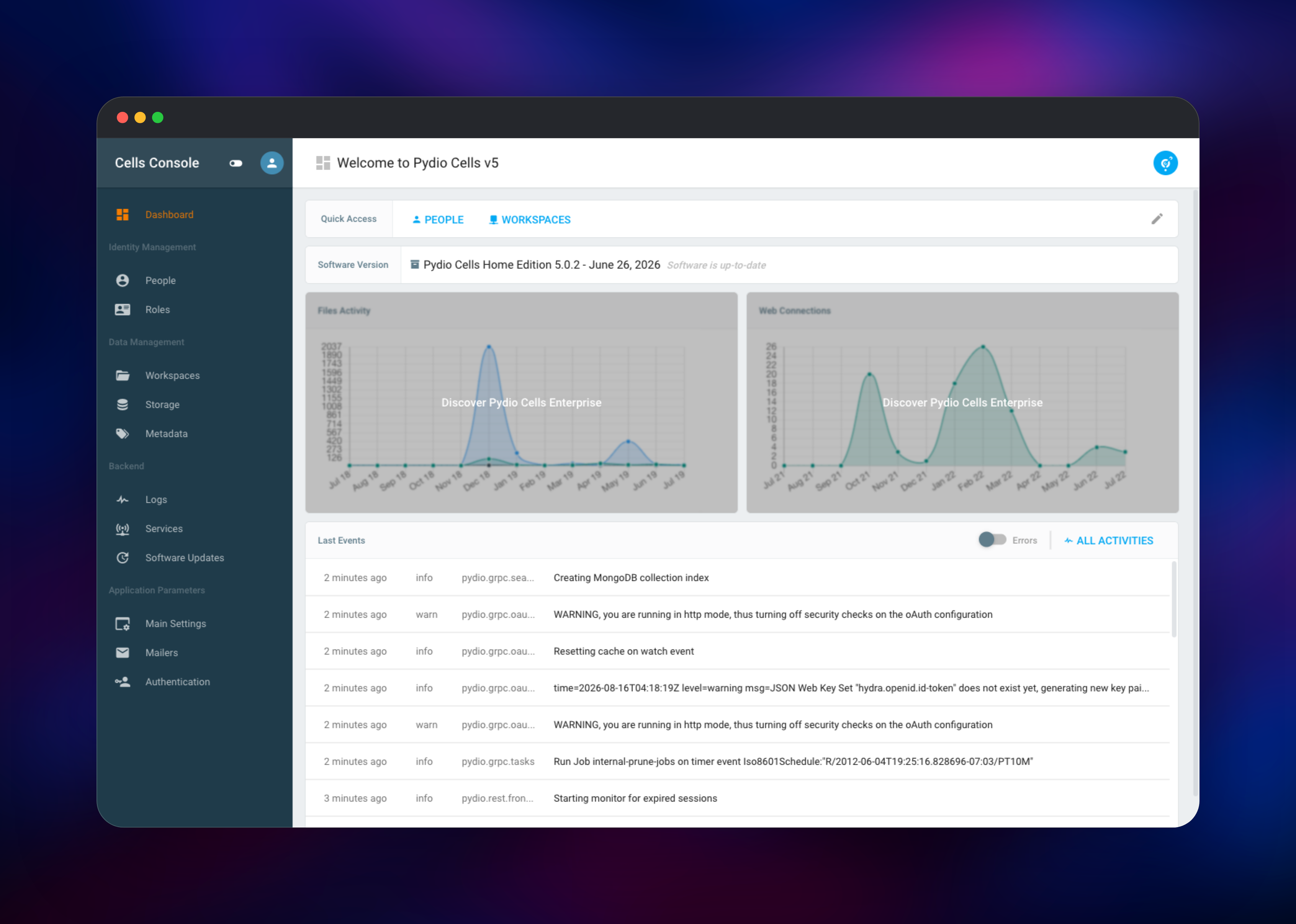
Task: Click the Storage database icon
Action: coord(122,404)
